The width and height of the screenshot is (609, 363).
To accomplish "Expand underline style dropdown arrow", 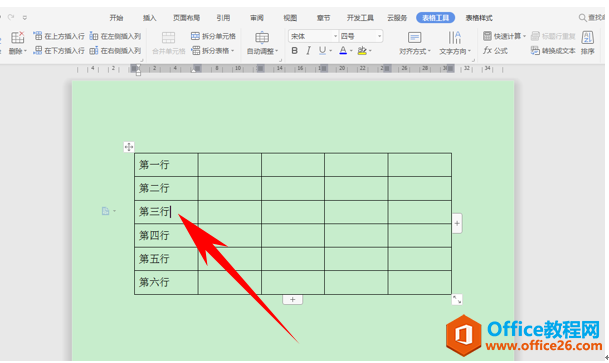I will tap(331, 50).
